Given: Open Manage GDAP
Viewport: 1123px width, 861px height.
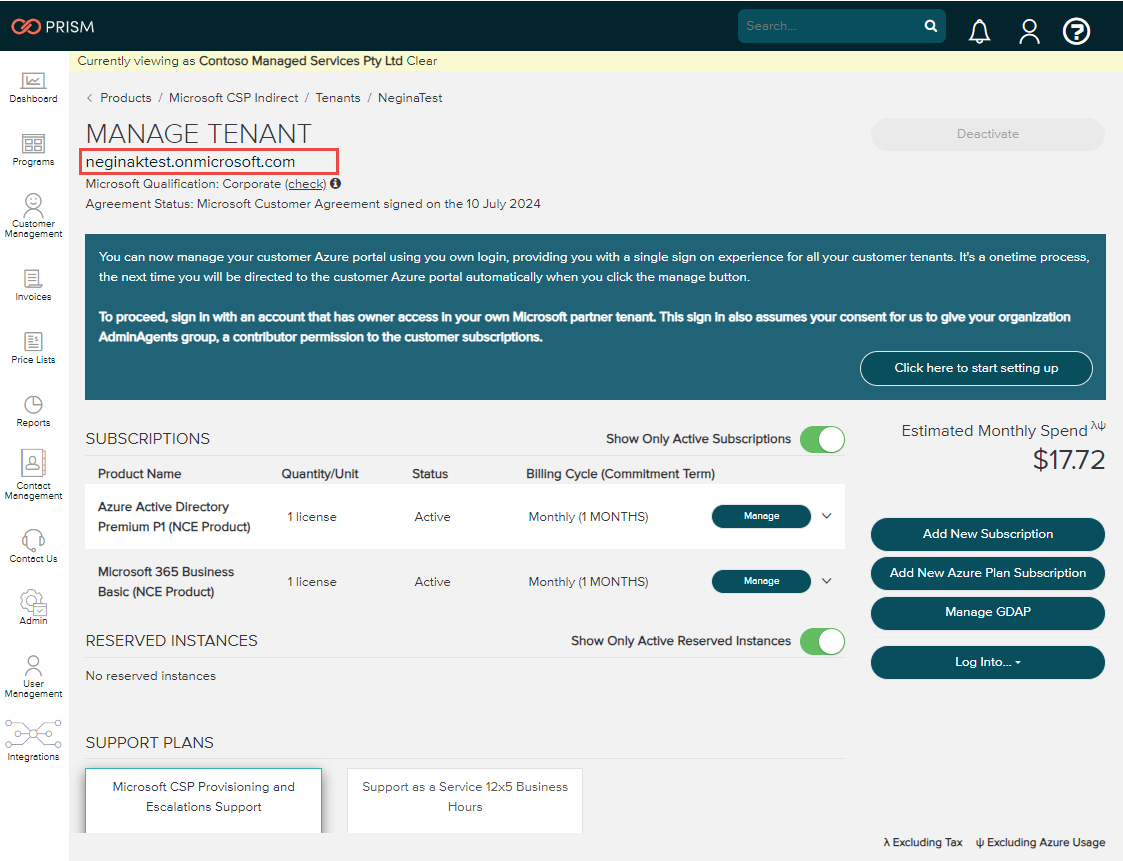Looking at the screenshot, I should [988, 612].
